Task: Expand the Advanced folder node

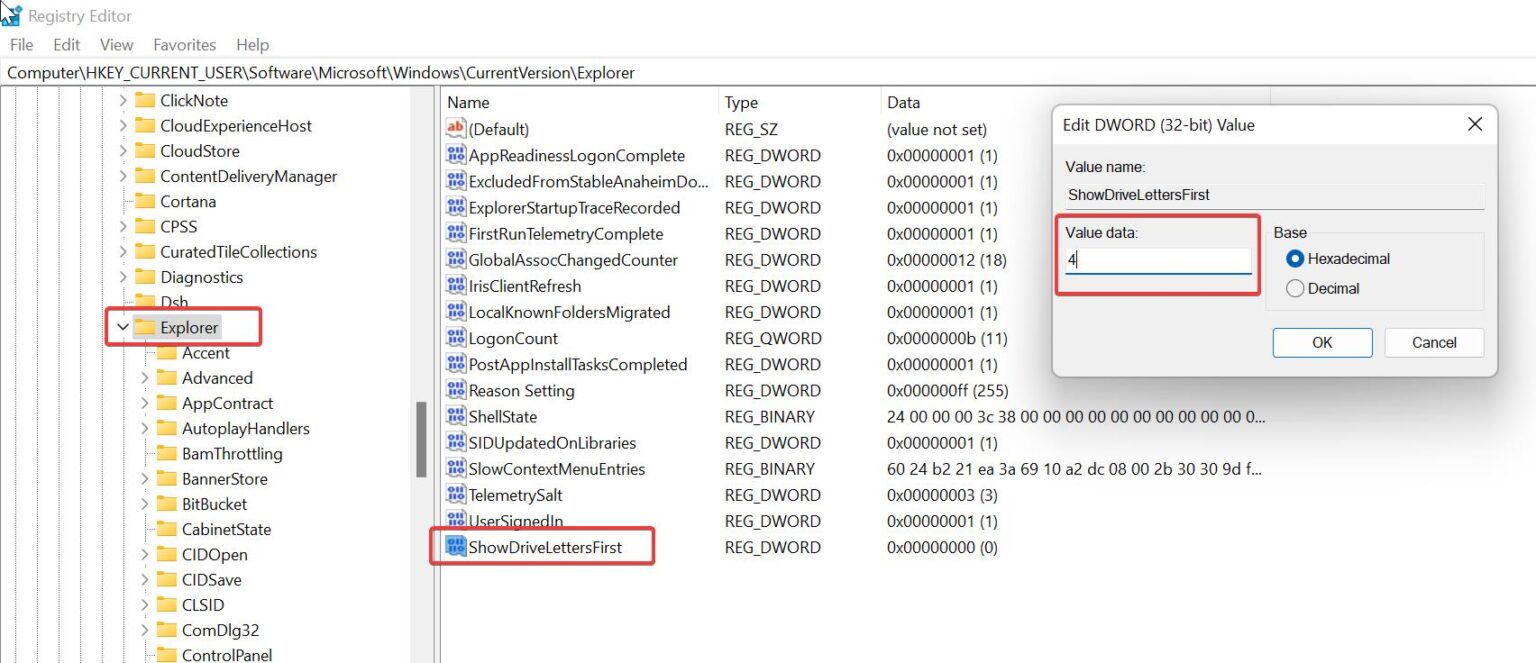Action: [x=145, y=378]
